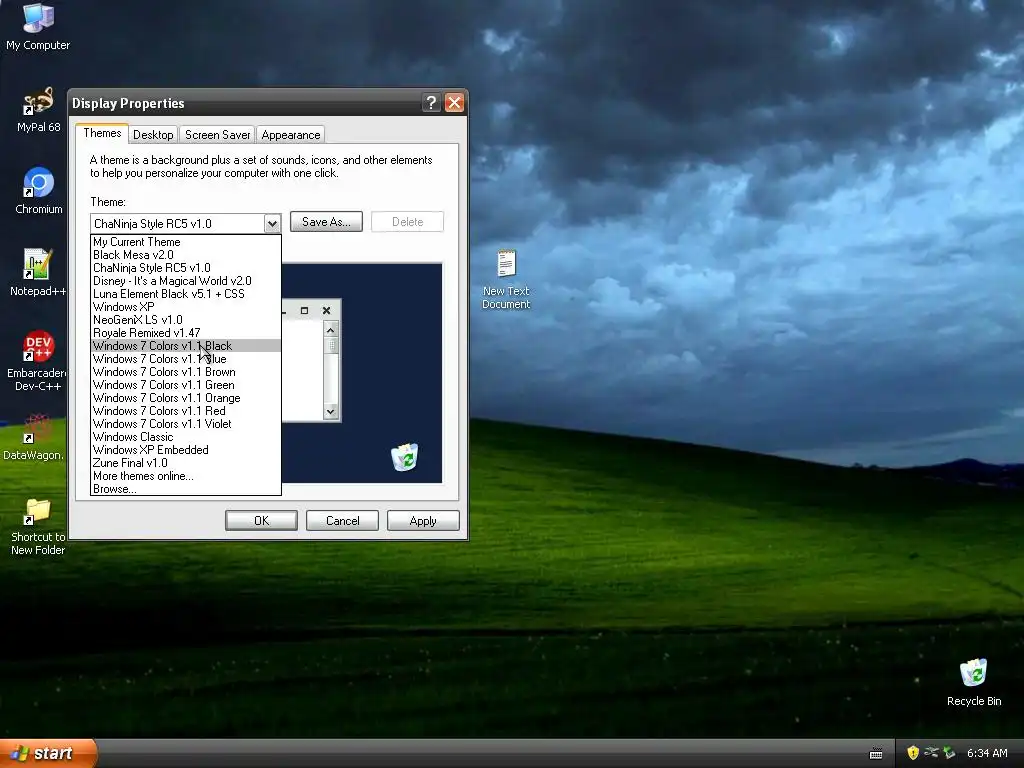The width and height of the screenshot is (1024, 768).
Task: Open the My Computer desktop icon
Action: (x=38, y=26)
